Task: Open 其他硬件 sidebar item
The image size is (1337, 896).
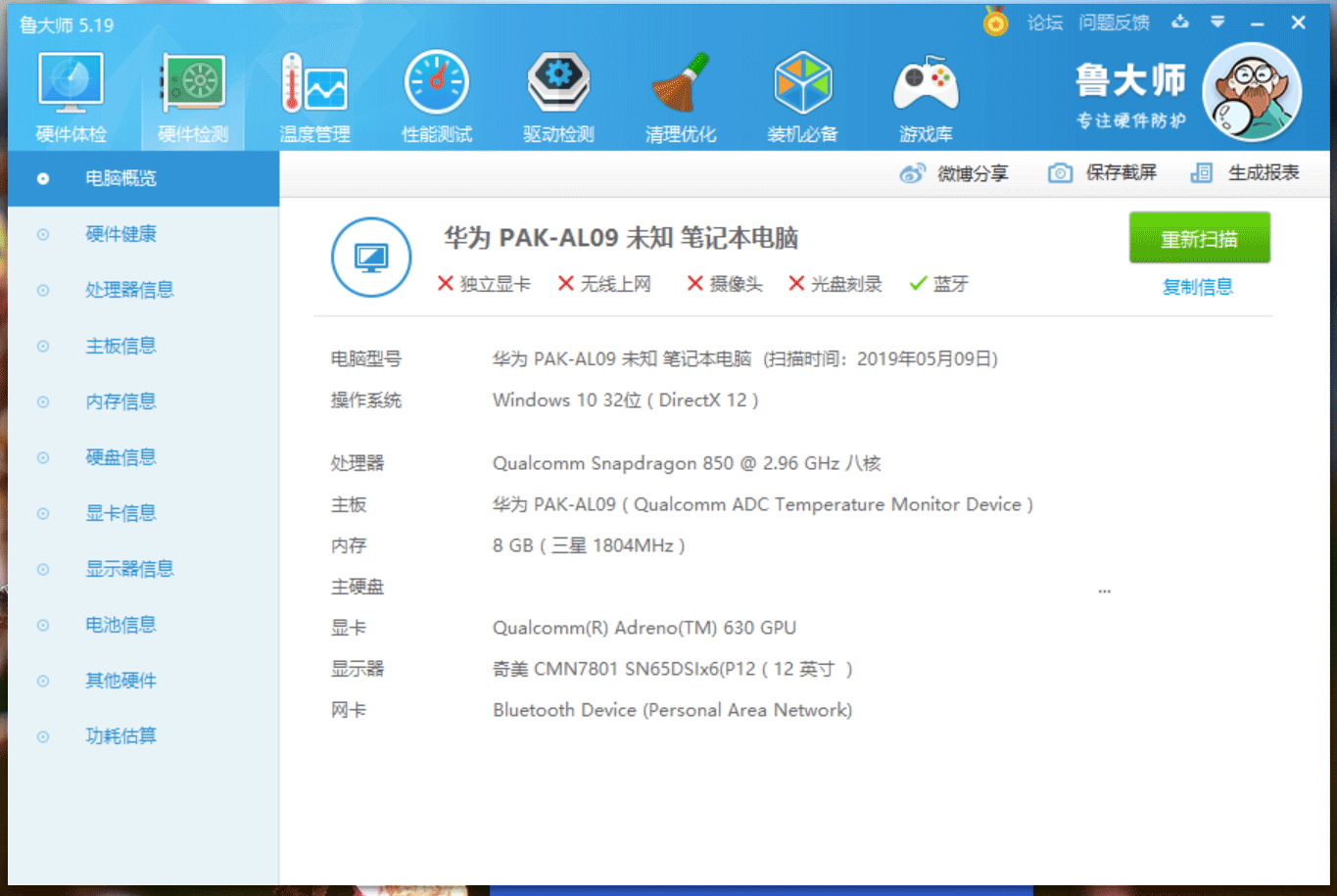Action: coord(143,681)
